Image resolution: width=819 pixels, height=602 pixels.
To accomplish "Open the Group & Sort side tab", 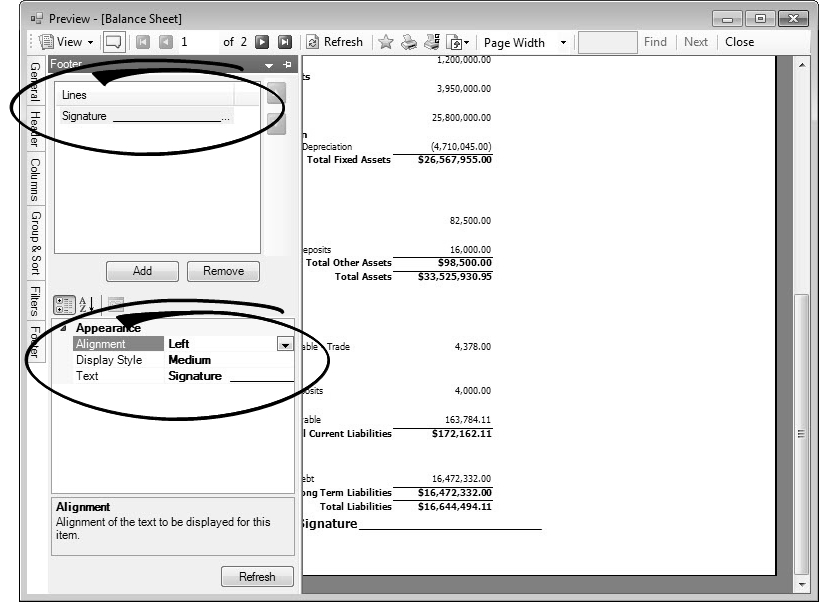I will point(35,243).
